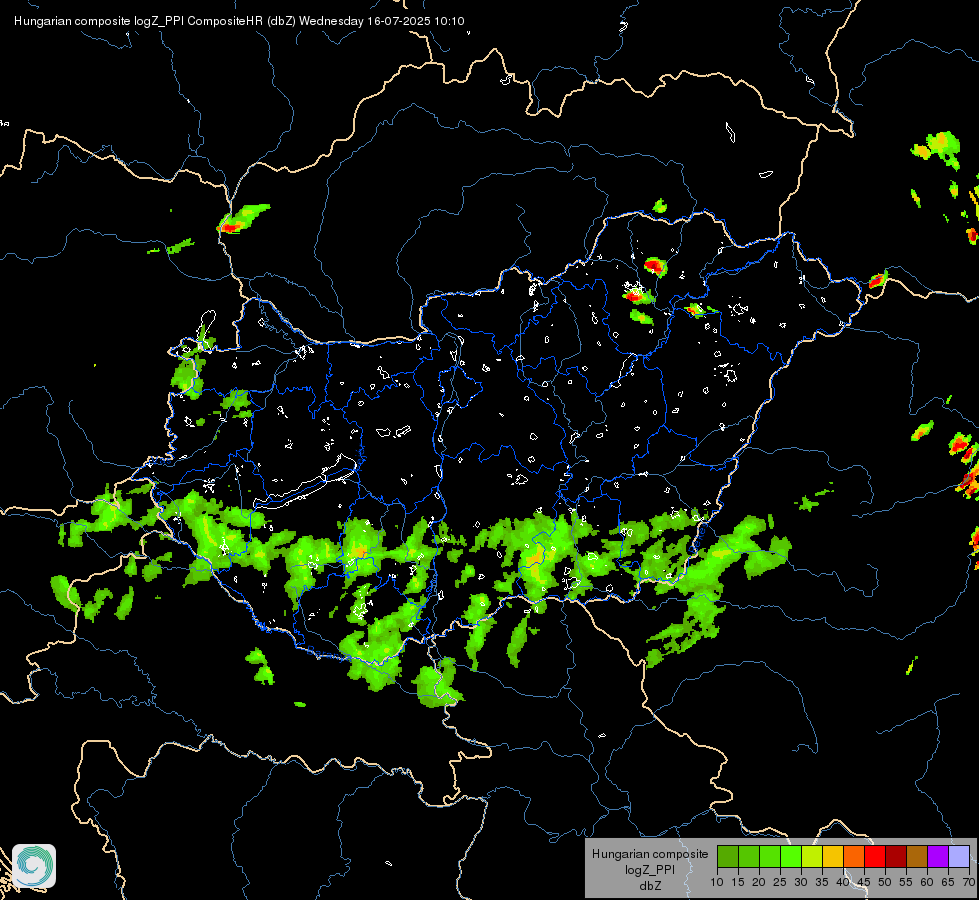Select the 55-60 dBZ brown swatch
The image size is (979, 900).
coord(917,856)
